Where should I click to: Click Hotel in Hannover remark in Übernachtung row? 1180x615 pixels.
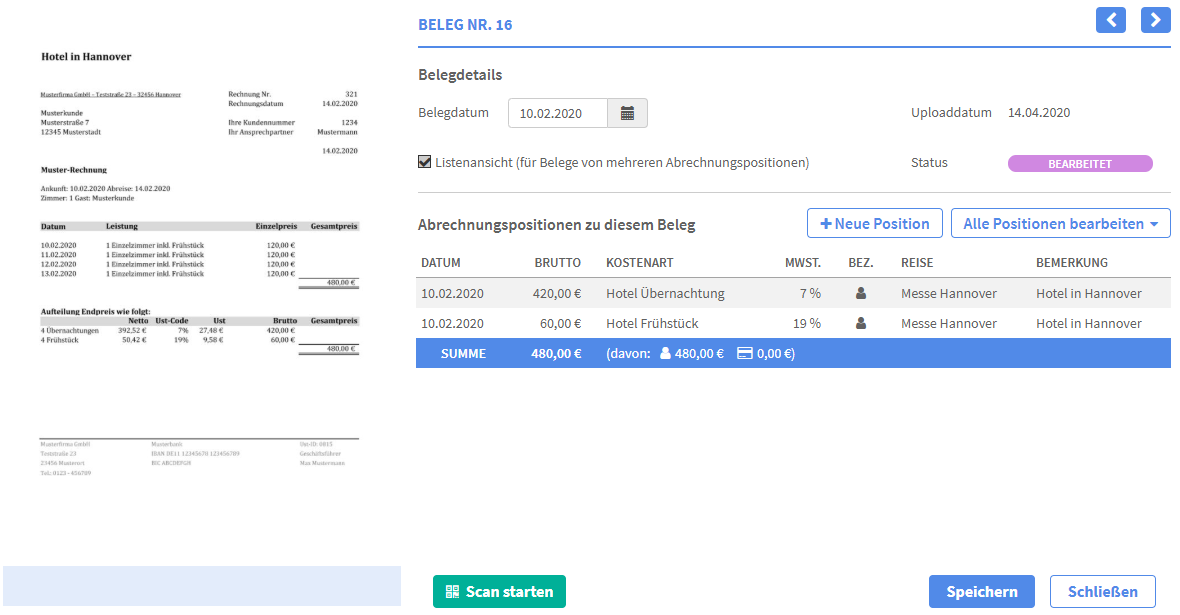[x=1088, y=294]
